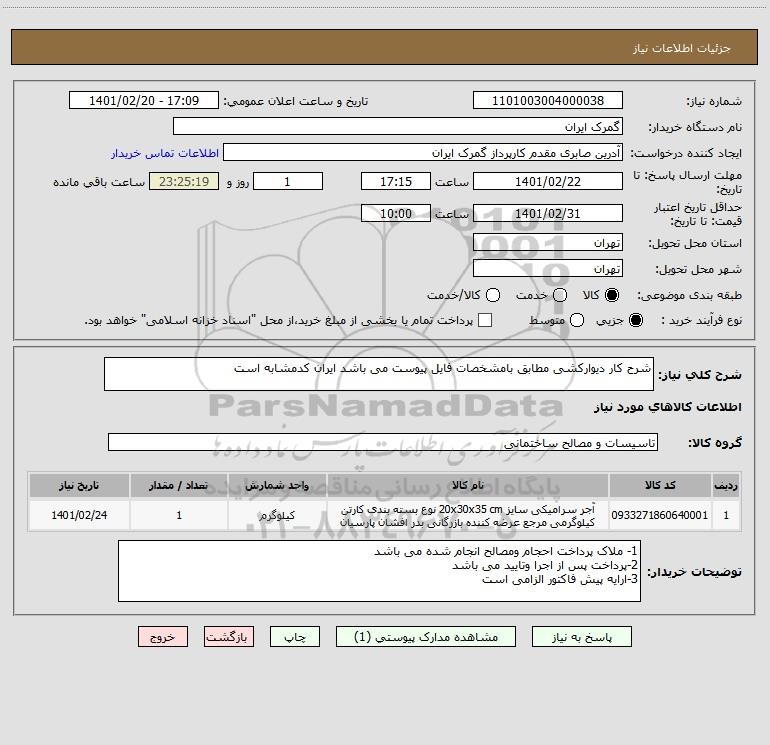Viewport: 770px width, 745px height.
Task: Click the نام کالا column header
Action: click(468, 485)
